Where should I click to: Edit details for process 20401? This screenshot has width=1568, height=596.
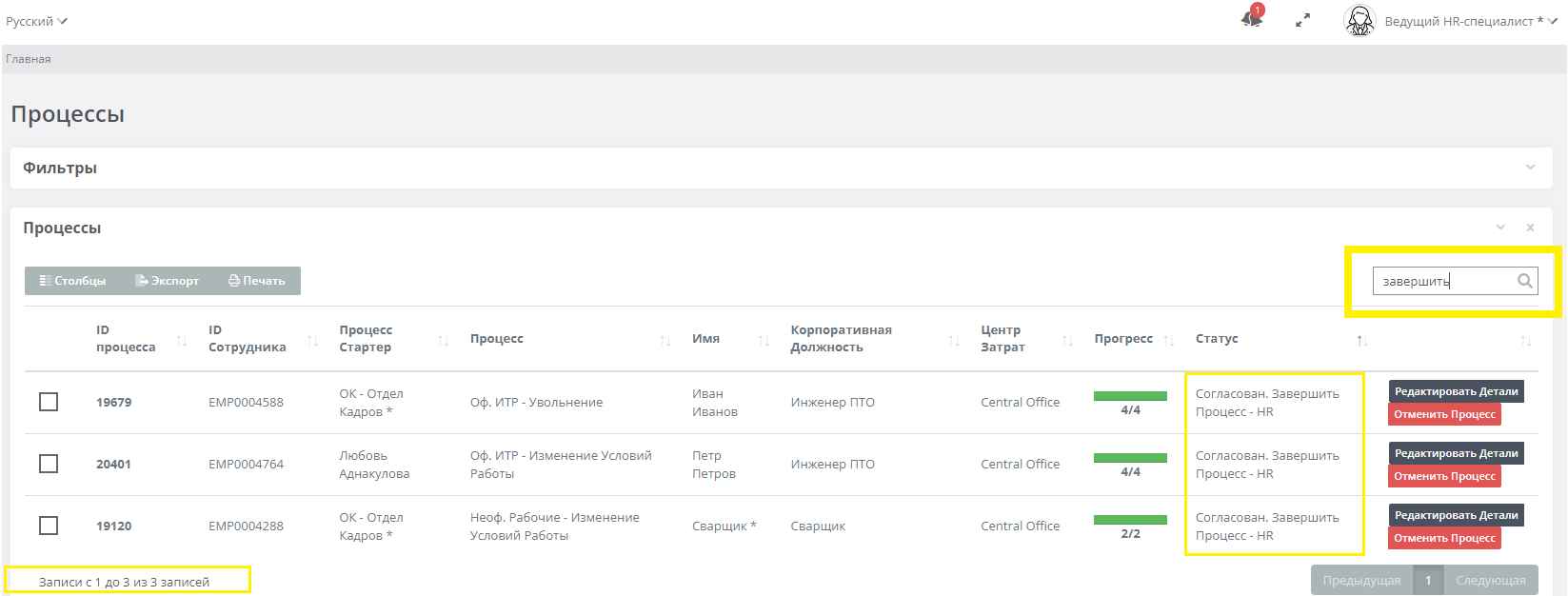click(x=1456, y=453)
